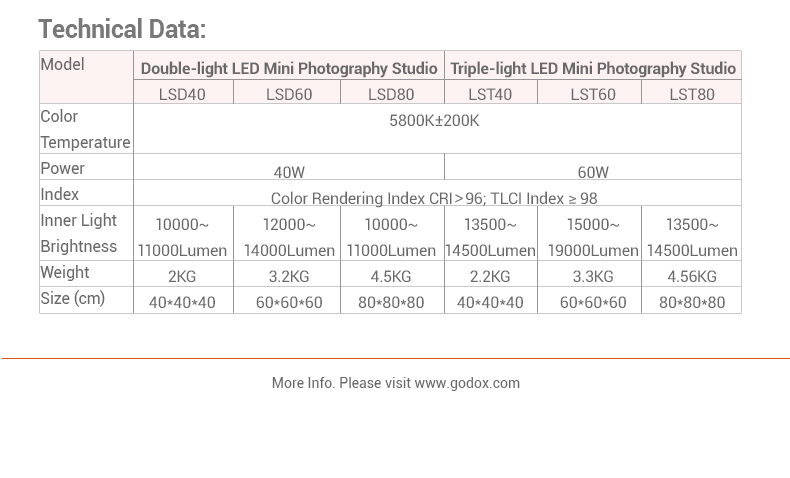Click the LSD80 model cell

tap(391, 94)
